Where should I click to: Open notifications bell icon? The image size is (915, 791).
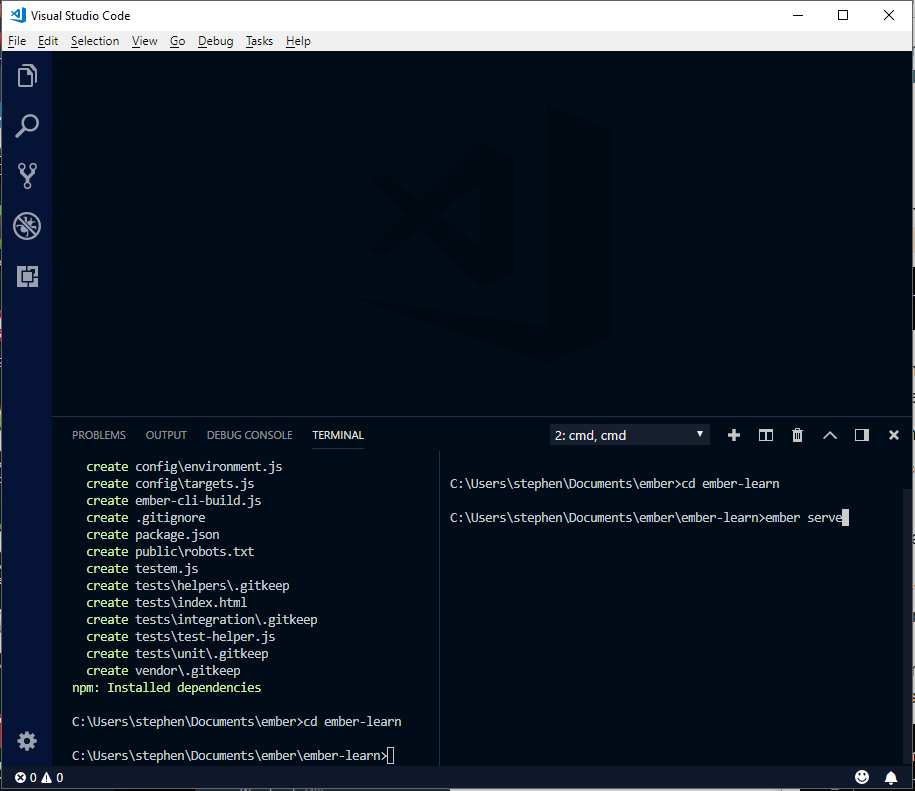tap(891, 777)
